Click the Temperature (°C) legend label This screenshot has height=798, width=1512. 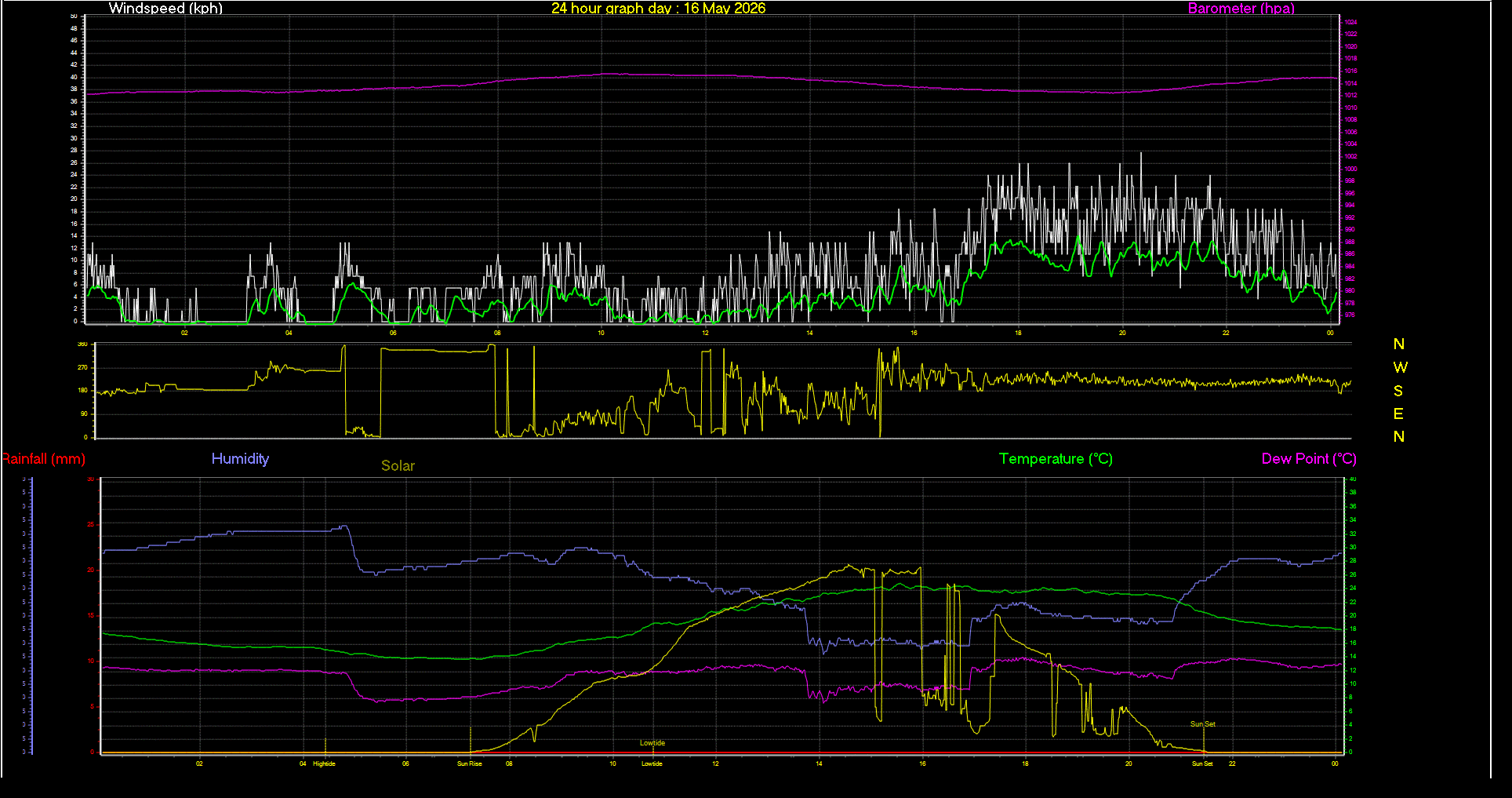[1056, 459]
